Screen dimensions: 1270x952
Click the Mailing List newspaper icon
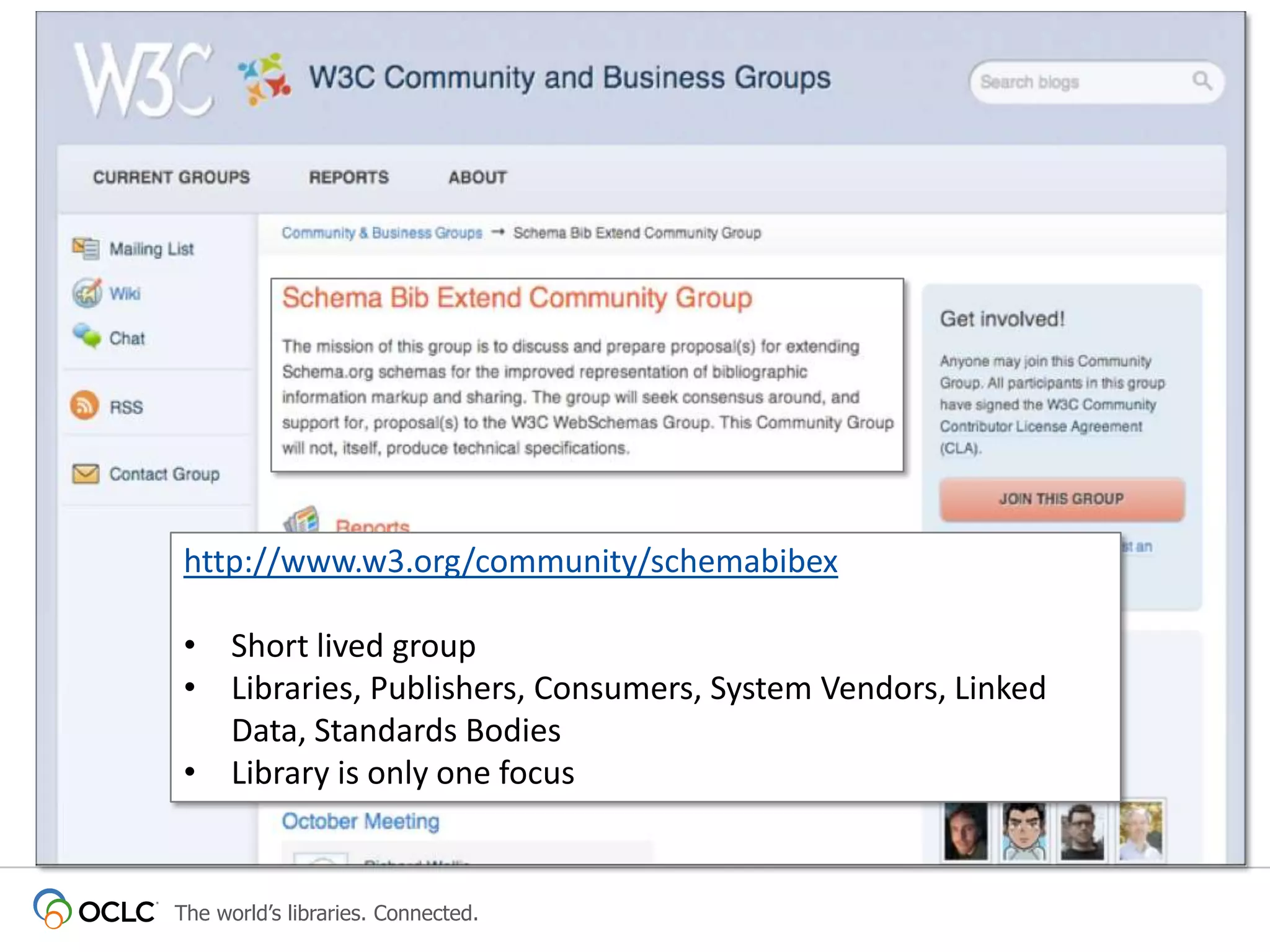click(86, 248)
